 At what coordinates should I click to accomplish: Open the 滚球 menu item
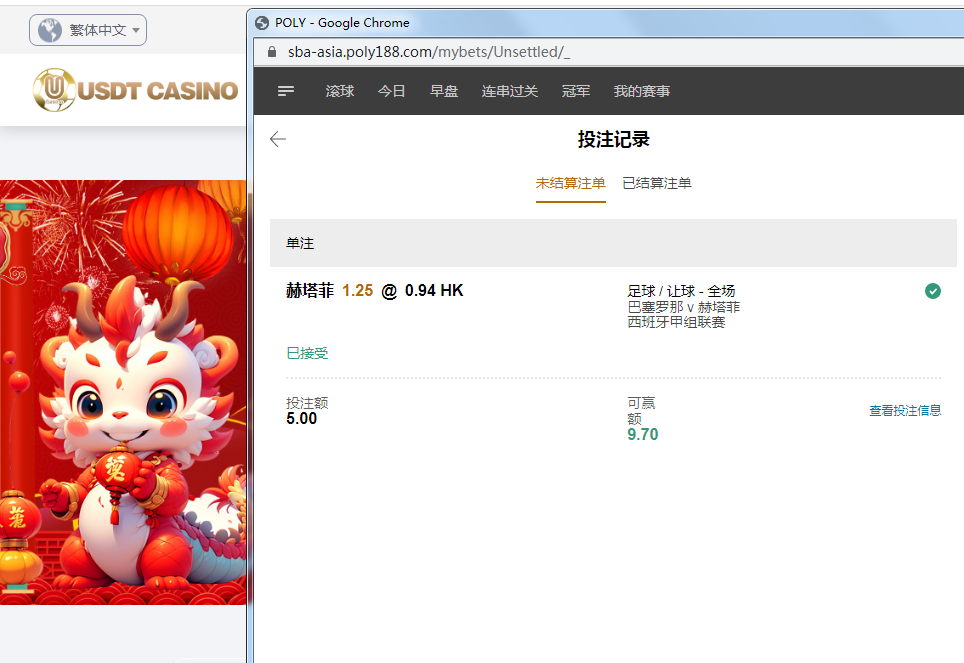pyautogui.click(x=340, y=91)
